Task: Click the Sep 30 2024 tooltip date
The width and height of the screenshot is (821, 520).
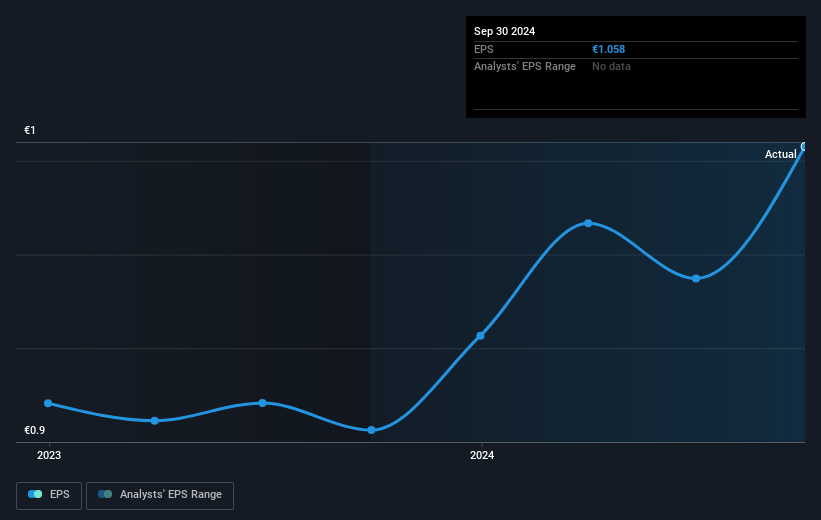Action: tap(504, 31)
